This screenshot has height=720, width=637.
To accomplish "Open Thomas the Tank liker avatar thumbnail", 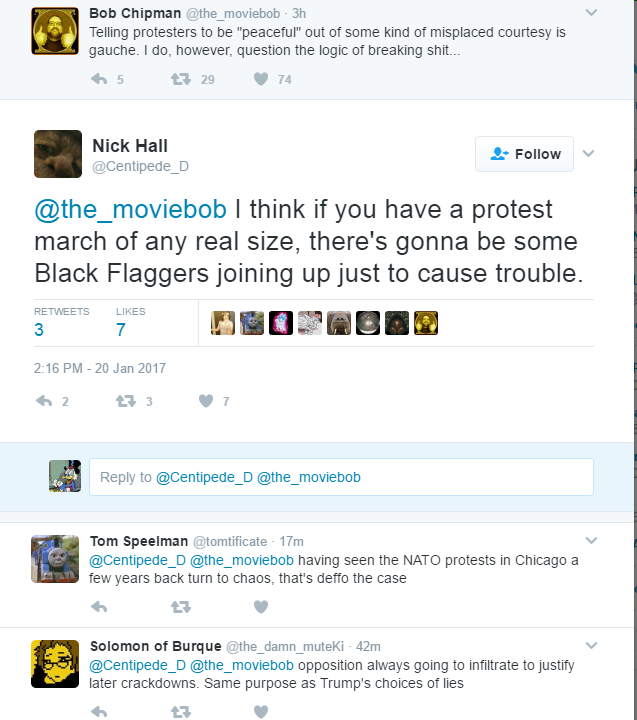I will pyautogui.click(x=252, y=323).
